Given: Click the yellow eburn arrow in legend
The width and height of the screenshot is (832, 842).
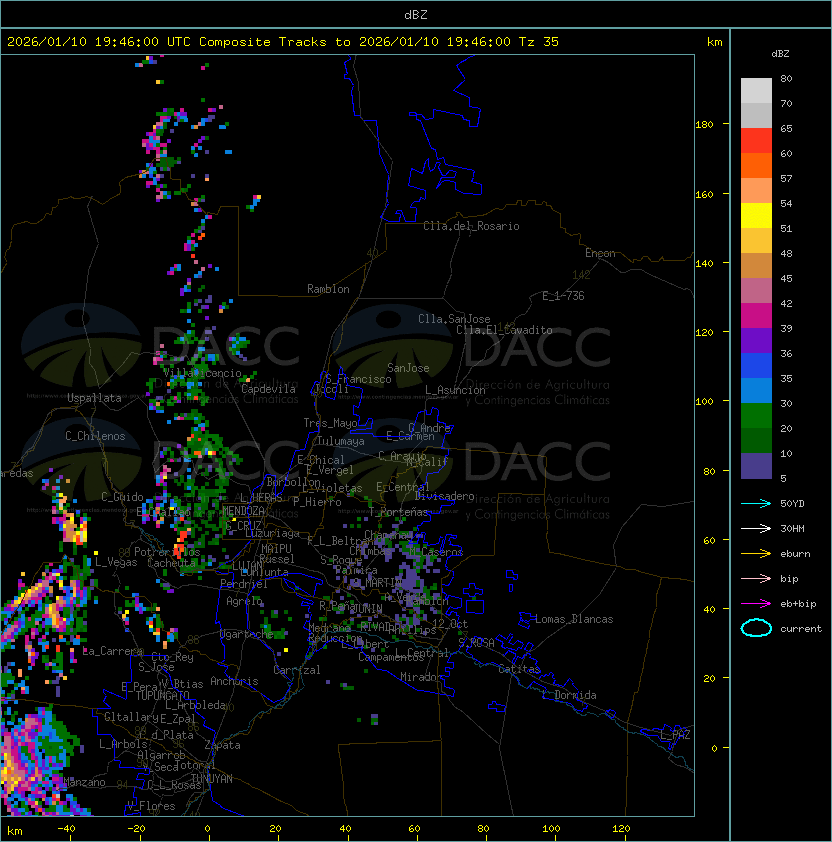Looking at the screenshot, I should pyautogui.click(x=756, y=554).
